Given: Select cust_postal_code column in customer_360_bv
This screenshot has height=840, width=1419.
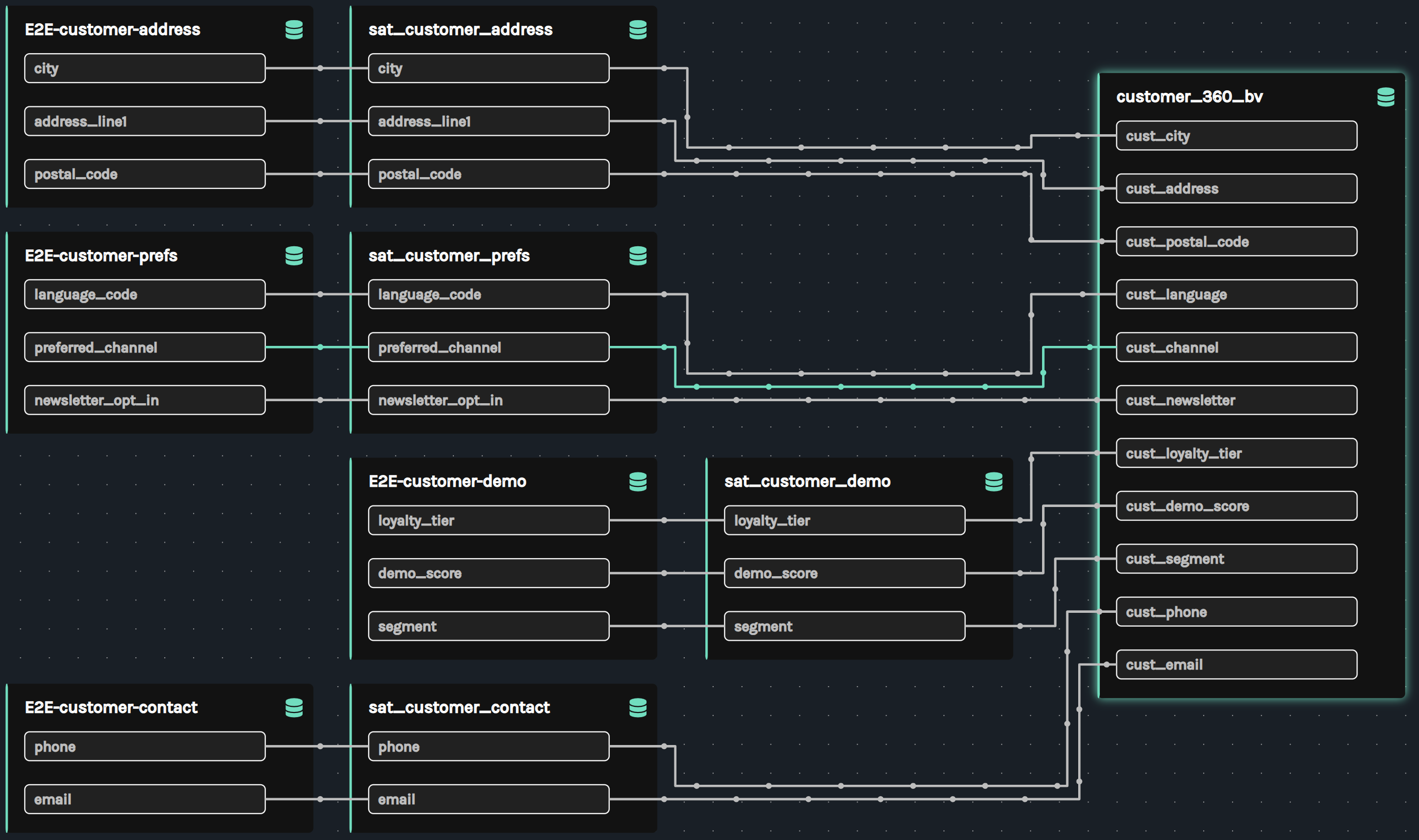Looking at the screenshot, I should [x=1236, y=242].
